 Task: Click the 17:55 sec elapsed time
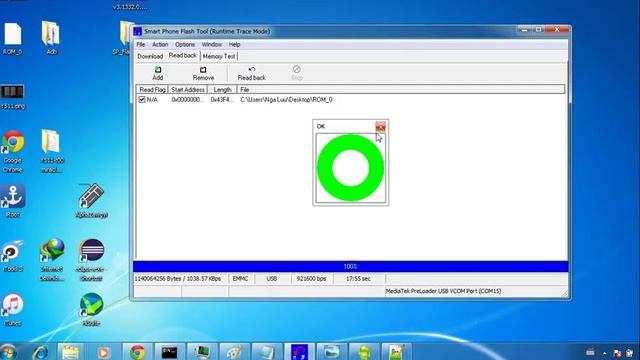358,279
